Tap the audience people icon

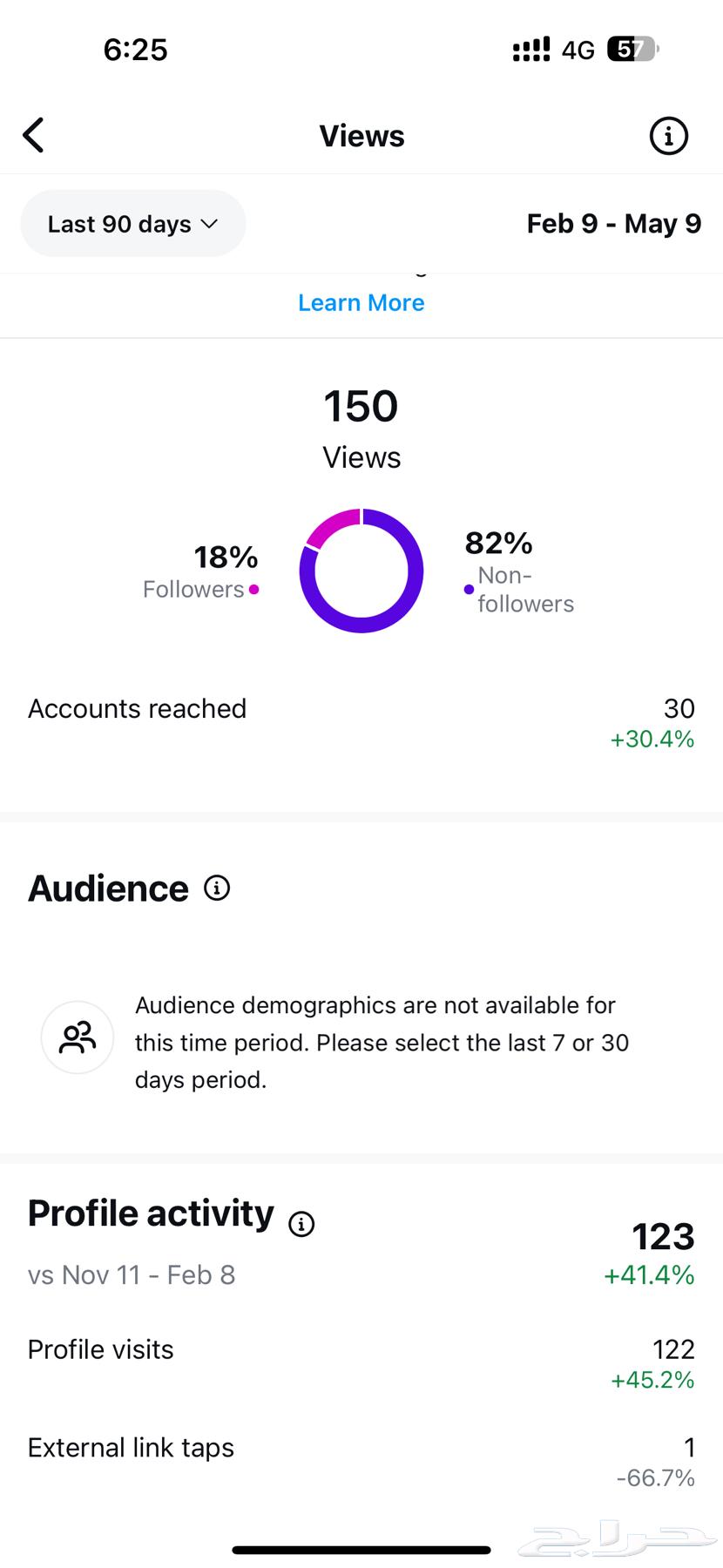click(78, 1037)
